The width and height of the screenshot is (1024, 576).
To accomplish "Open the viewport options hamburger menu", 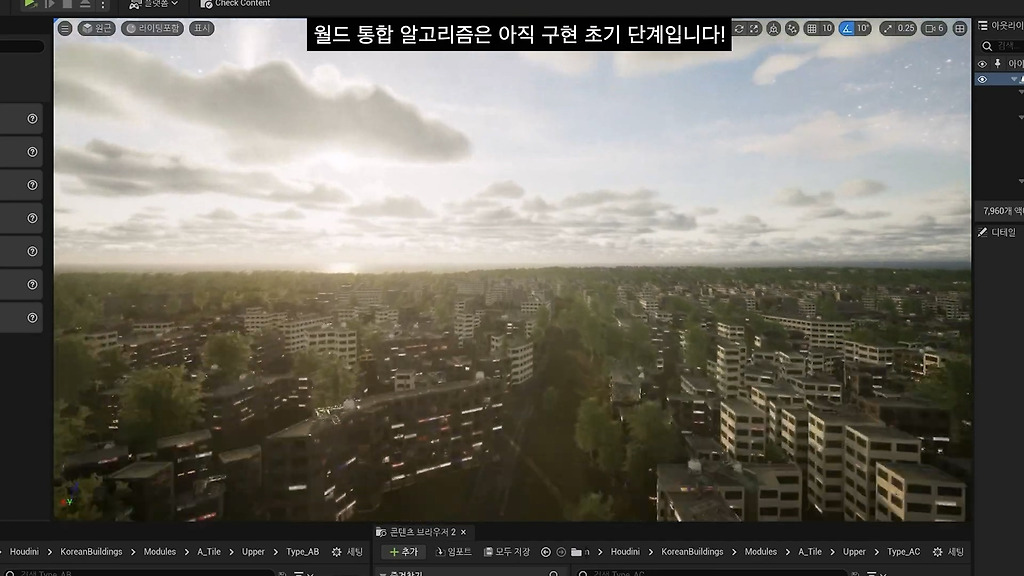I will tap(65, 28).
